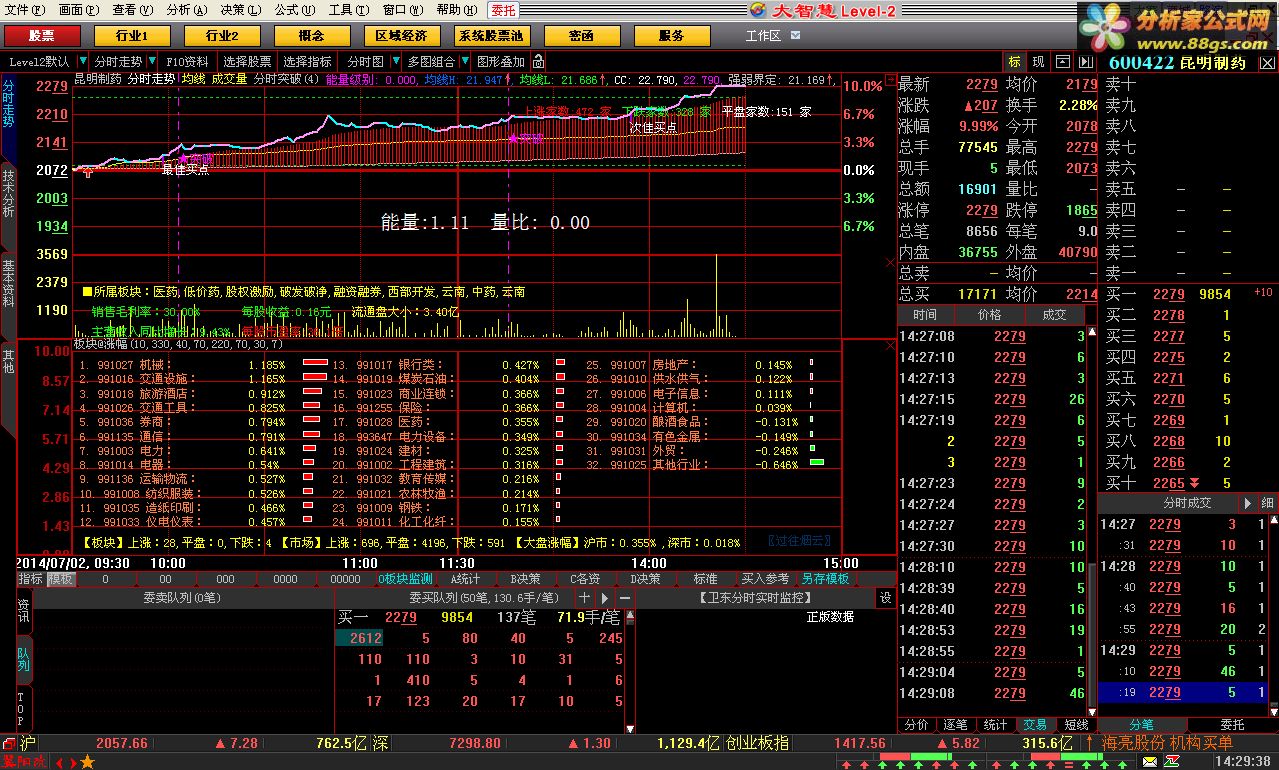Select the 模板 tab beside 指标

tap(60, 579)
